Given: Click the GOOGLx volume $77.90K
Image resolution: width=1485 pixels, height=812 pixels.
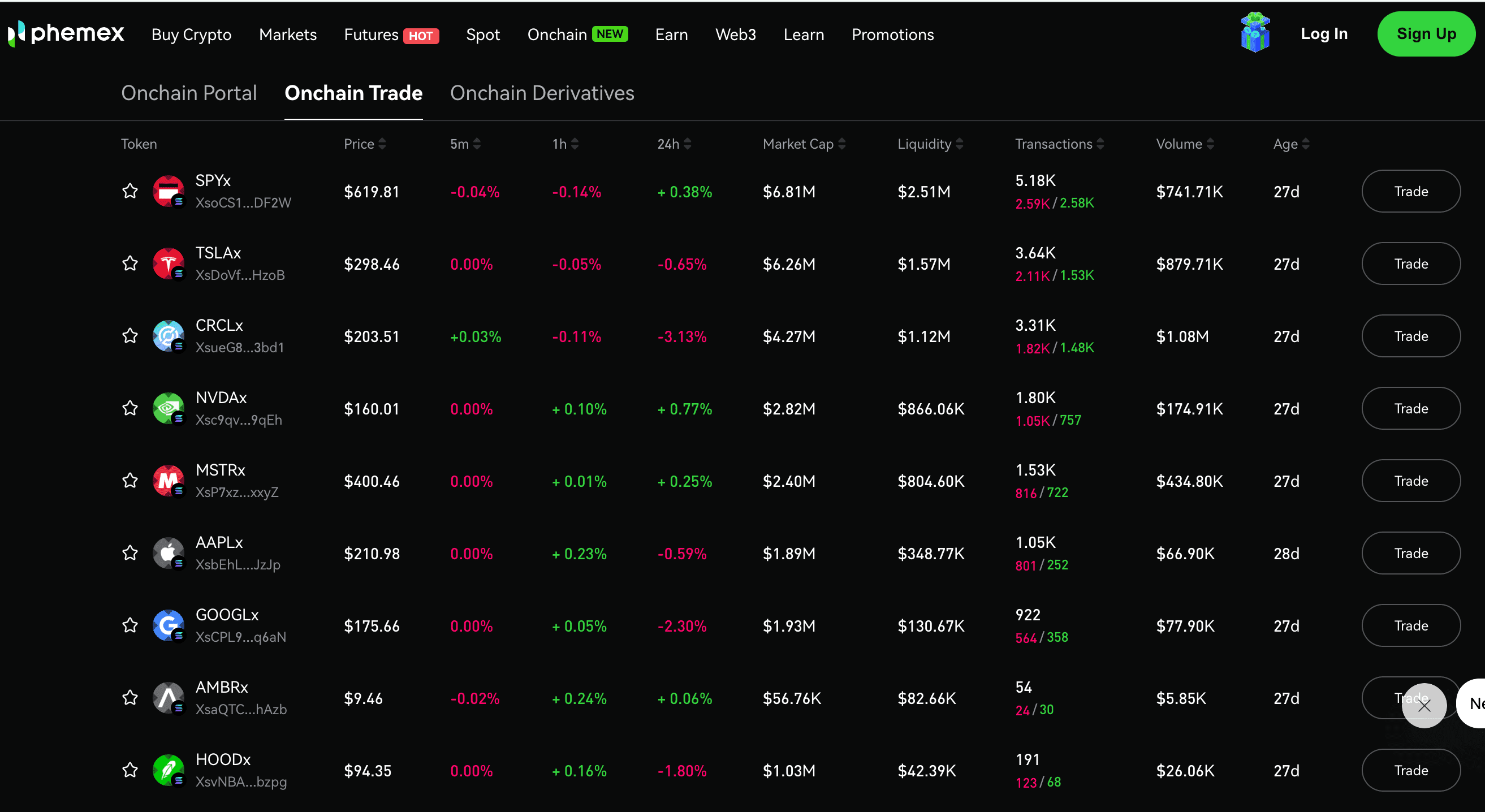Looking at the screenshot, I should tap(1185, 626).
